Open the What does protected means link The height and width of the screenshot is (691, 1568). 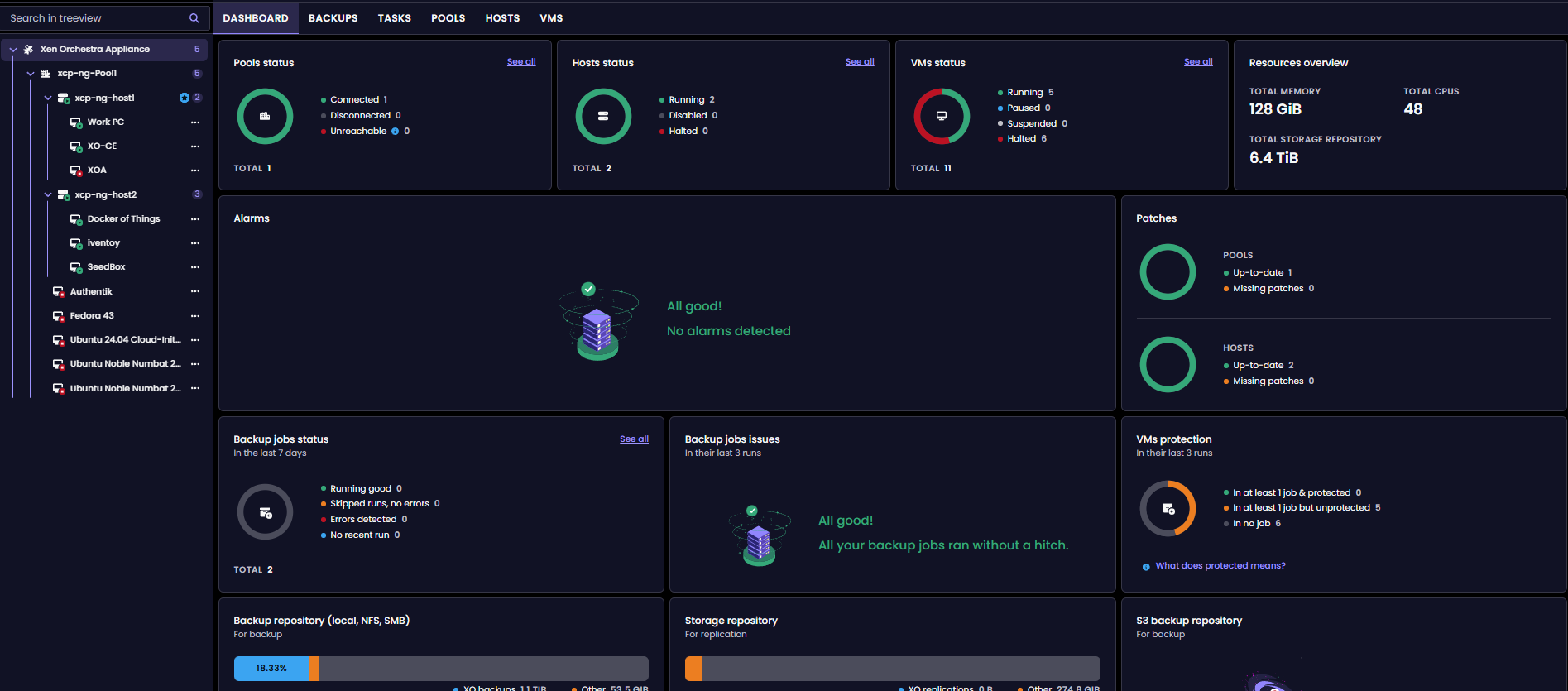(1220, 566)
